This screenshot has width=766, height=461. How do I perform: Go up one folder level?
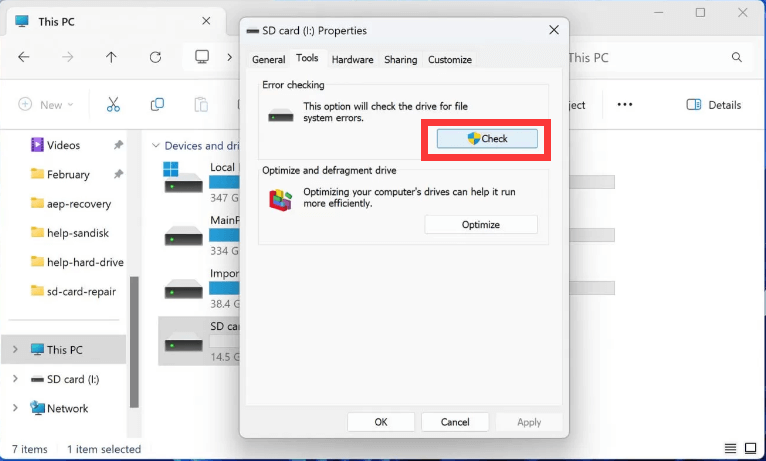[x=111, y=57]
